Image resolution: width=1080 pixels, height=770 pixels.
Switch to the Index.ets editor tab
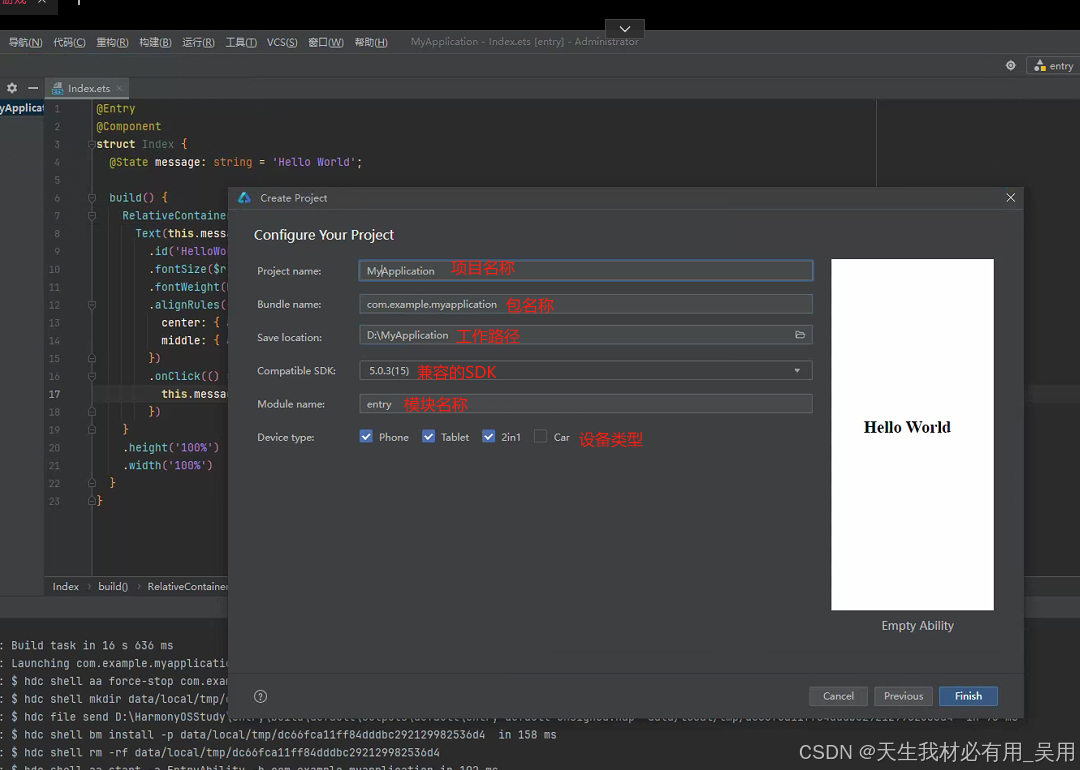coord(88,88)
